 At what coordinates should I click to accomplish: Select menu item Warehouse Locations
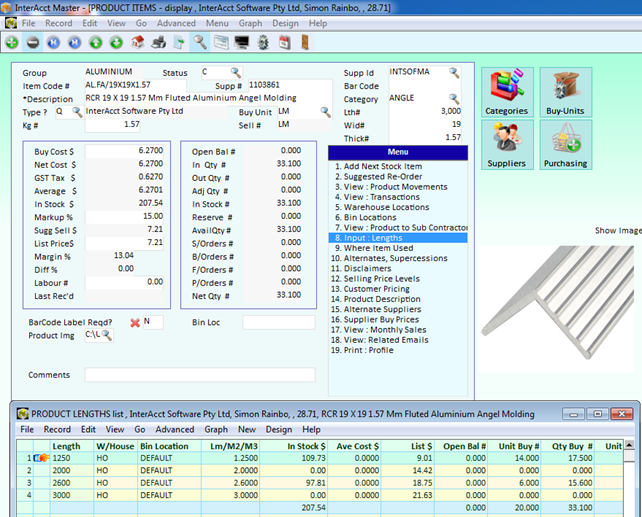pos(382,207)
